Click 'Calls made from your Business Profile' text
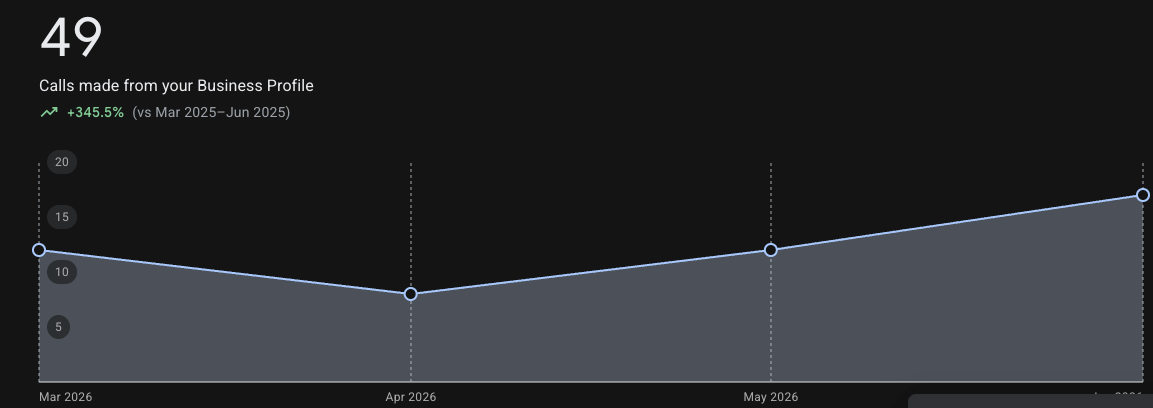The width and height of the screenshot is (1153, 408). pos(176,86)
